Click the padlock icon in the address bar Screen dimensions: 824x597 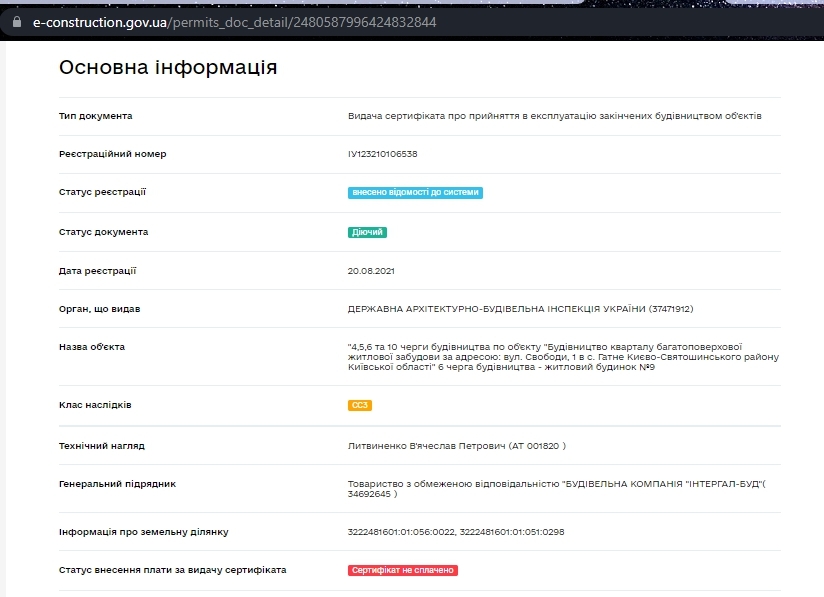17,22
